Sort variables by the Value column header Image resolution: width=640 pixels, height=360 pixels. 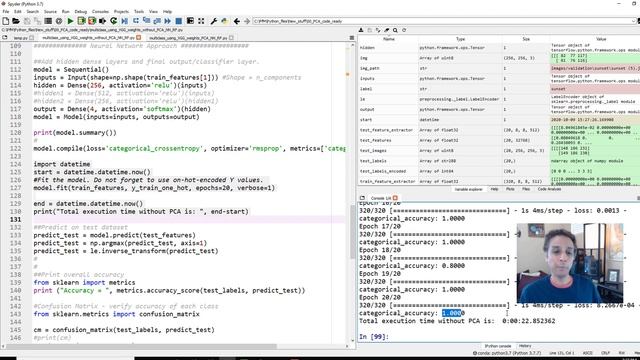click(601, 39)
